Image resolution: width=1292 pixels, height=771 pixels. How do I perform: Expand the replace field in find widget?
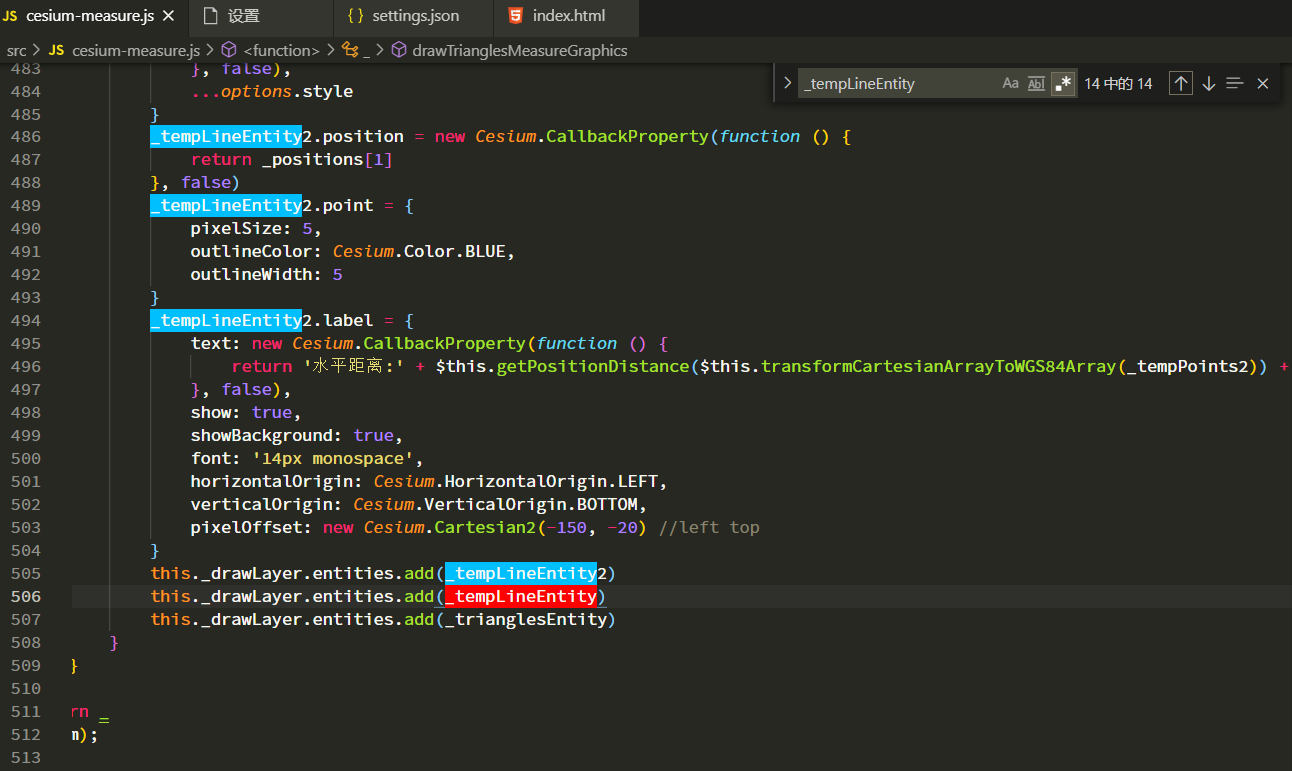point(787,84)
